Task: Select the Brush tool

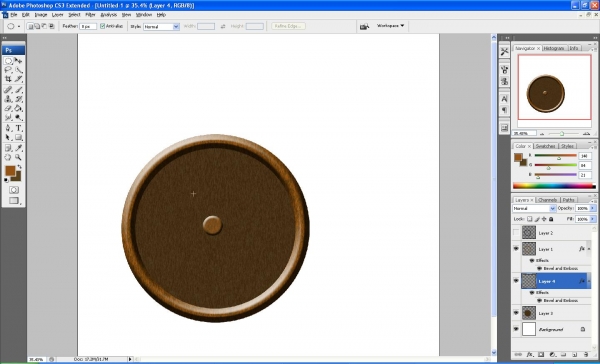Action: pos(18,90)
